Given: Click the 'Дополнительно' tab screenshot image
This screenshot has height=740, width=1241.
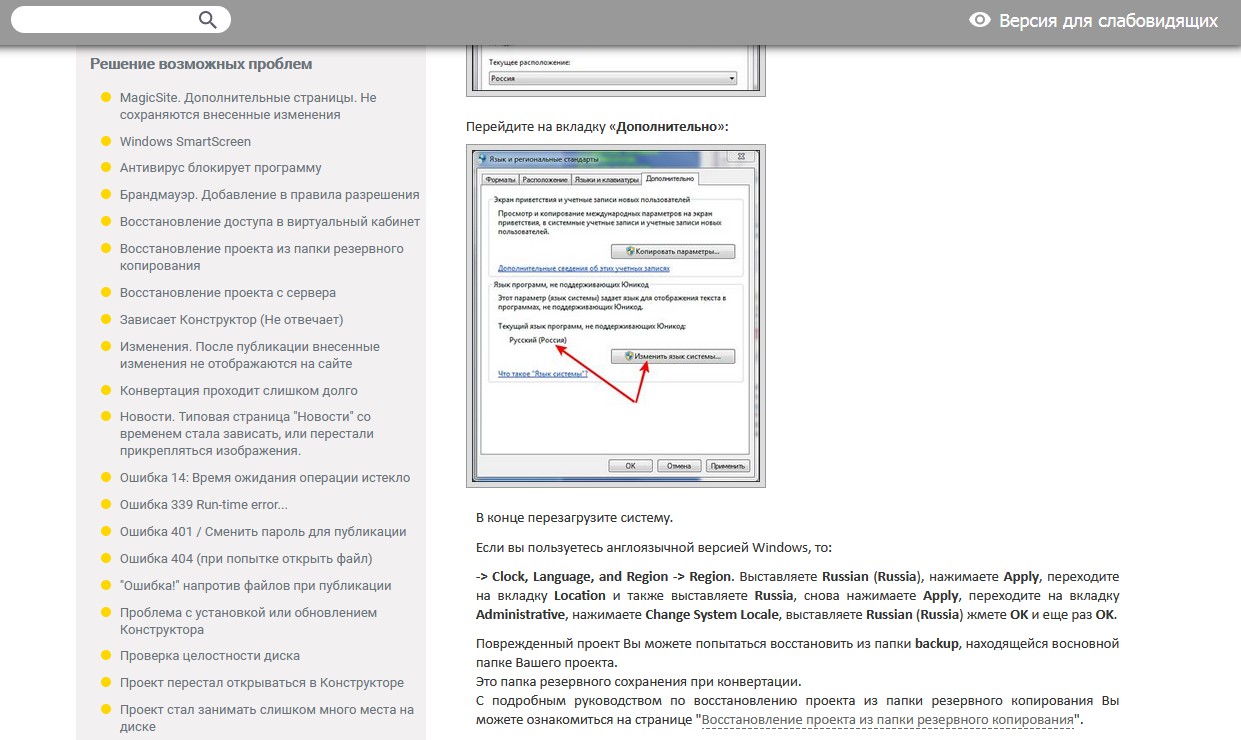Looking at the screenshot, I should point(616,315).
